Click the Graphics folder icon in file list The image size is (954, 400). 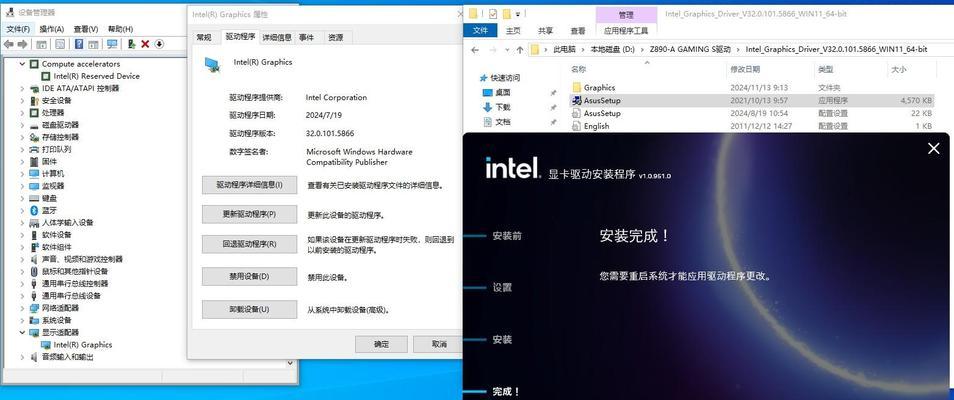(577, 88)
